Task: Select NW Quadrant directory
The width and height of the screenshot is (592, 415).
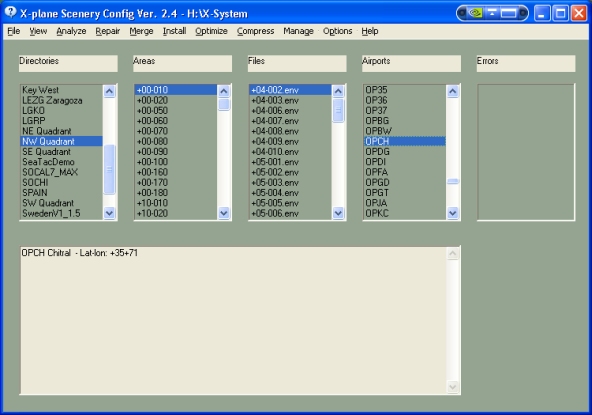Action: click(61, 141)
